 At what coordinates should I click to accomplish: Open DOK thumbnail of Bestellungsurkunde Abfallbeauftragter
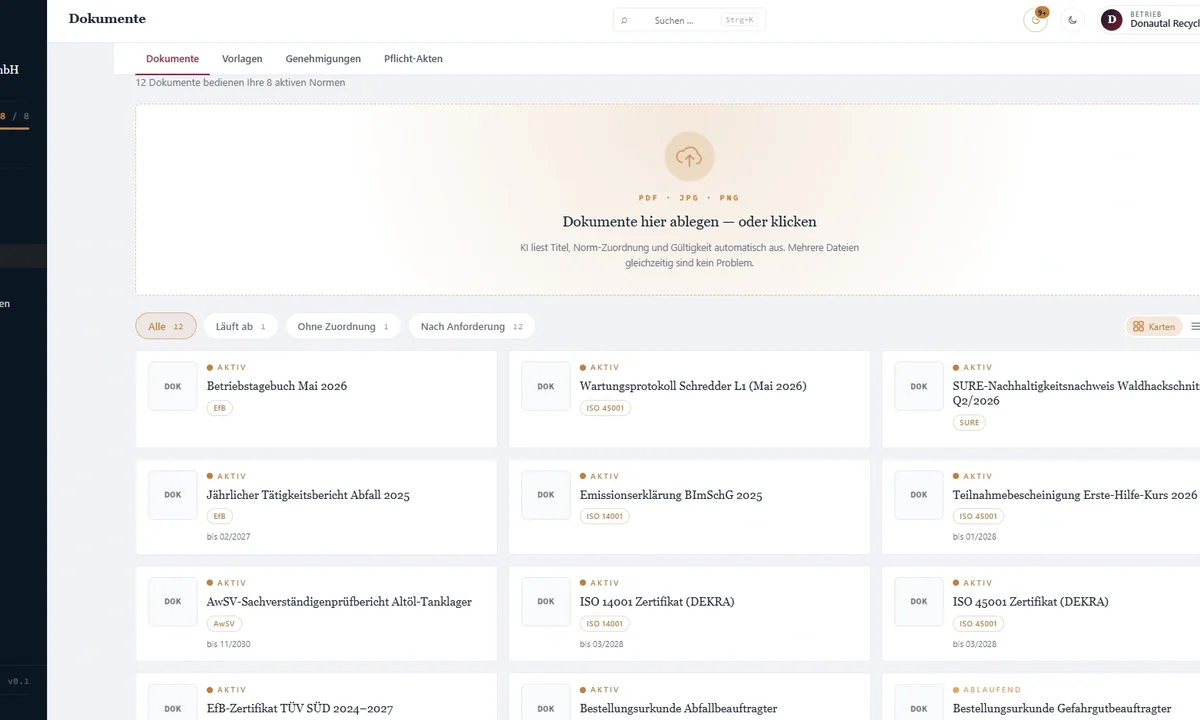[546, 702]
